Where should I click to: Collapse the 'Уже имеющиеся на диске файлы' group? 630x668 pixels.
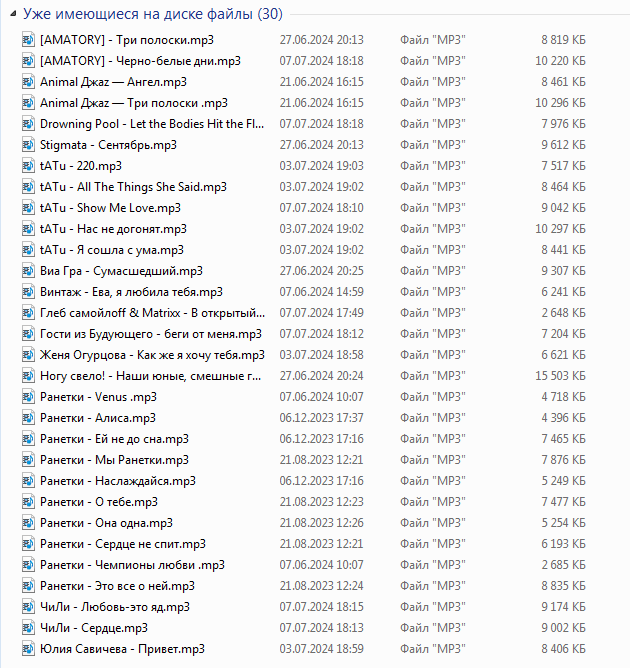point(13,14)
